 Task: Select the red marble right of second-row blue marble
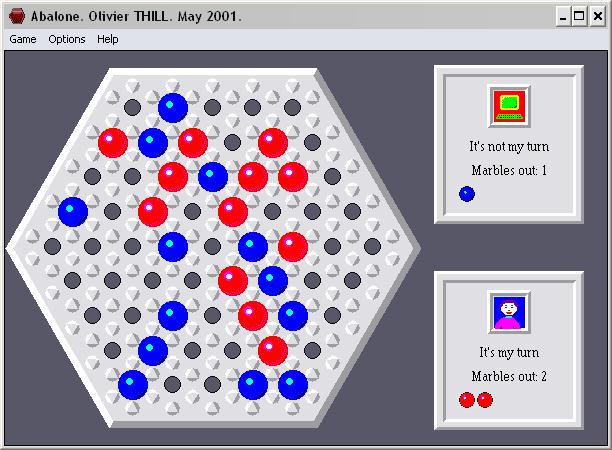(193, 143)
